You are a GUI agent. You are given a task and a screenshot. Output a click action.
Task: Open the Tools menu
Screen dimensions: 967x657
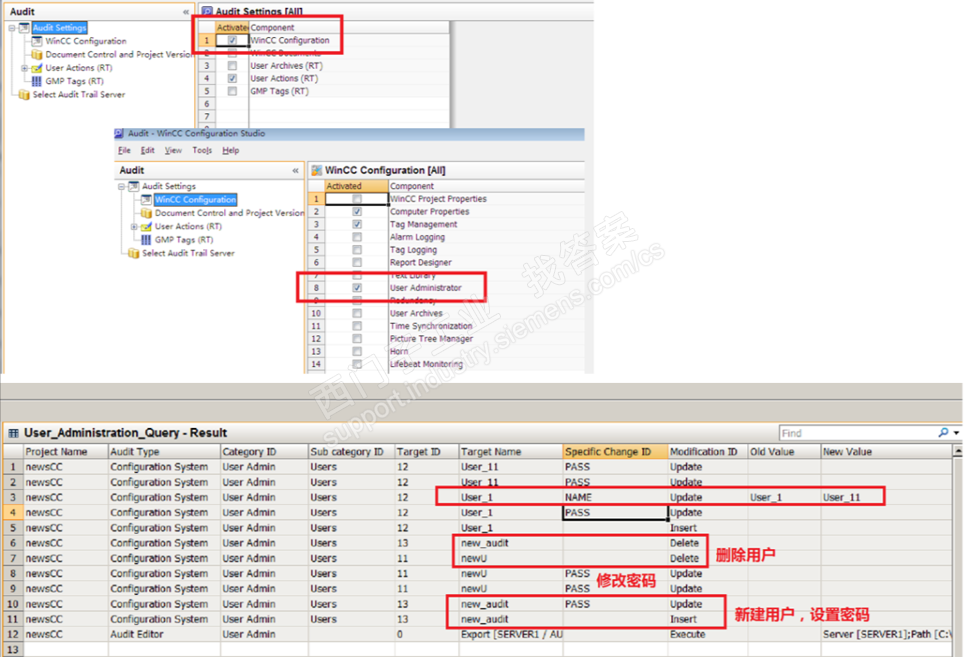[x=202, y=150]
